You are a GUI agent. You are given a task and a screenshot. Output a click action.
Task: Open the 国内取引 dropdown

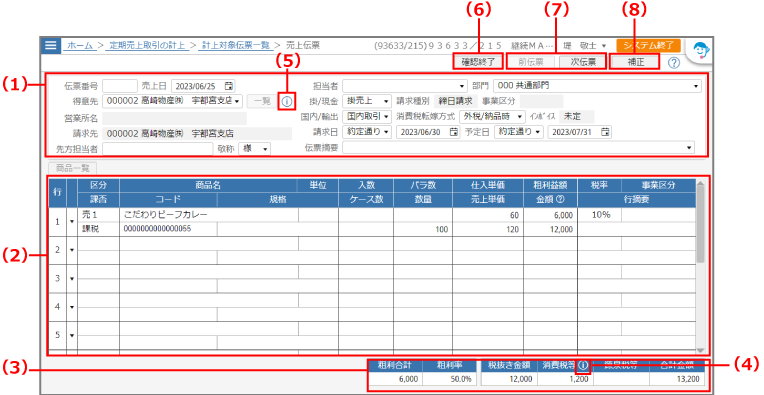click(367, 116)
